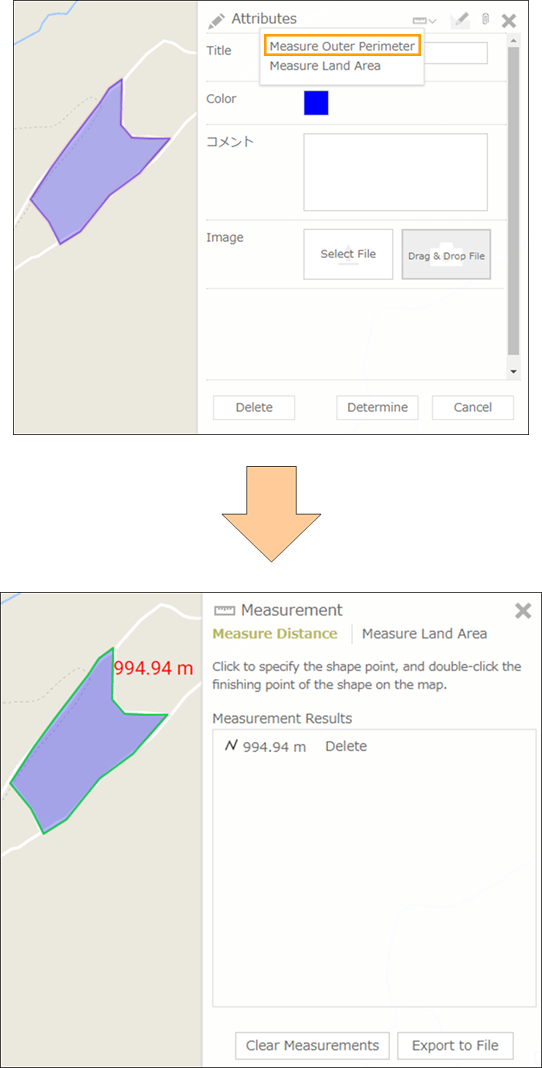Close the Attributes panel
Viewport: 542px width, 1068px height.
(509, 20)
